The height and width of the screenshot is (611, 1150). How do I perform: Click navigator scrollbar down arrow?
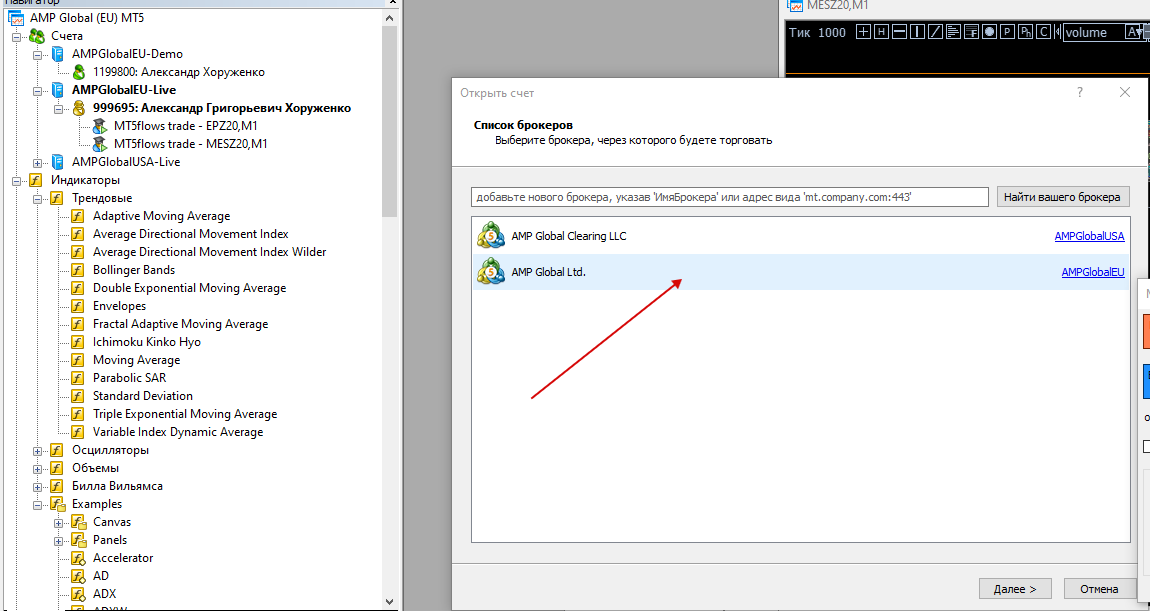[390, 602]
